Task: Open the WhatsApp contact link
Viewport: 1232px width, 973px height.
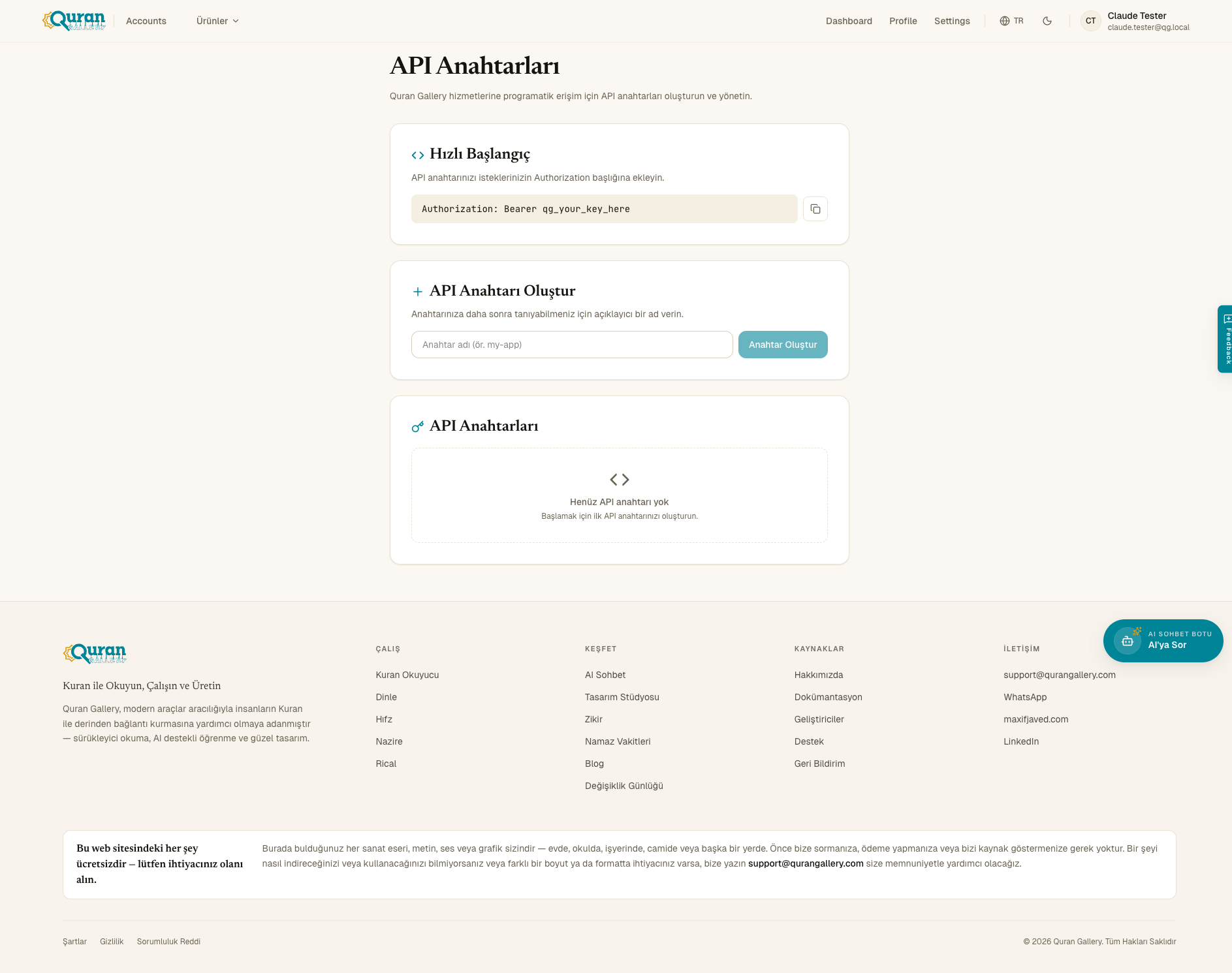Action: click(1025, 697)
